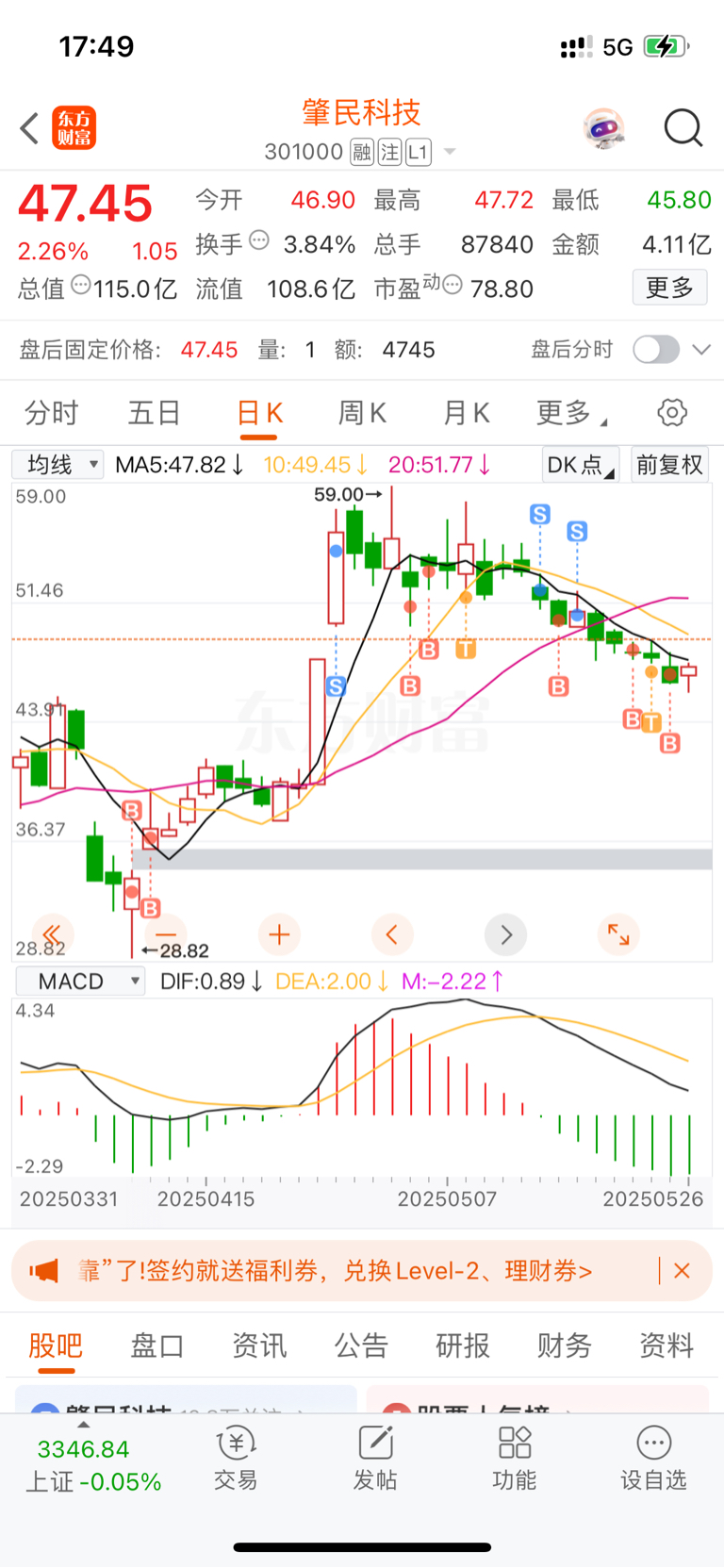724x1568 pixels.
Task: Tap the 更多 quote details button
Action: click(669, 287)
